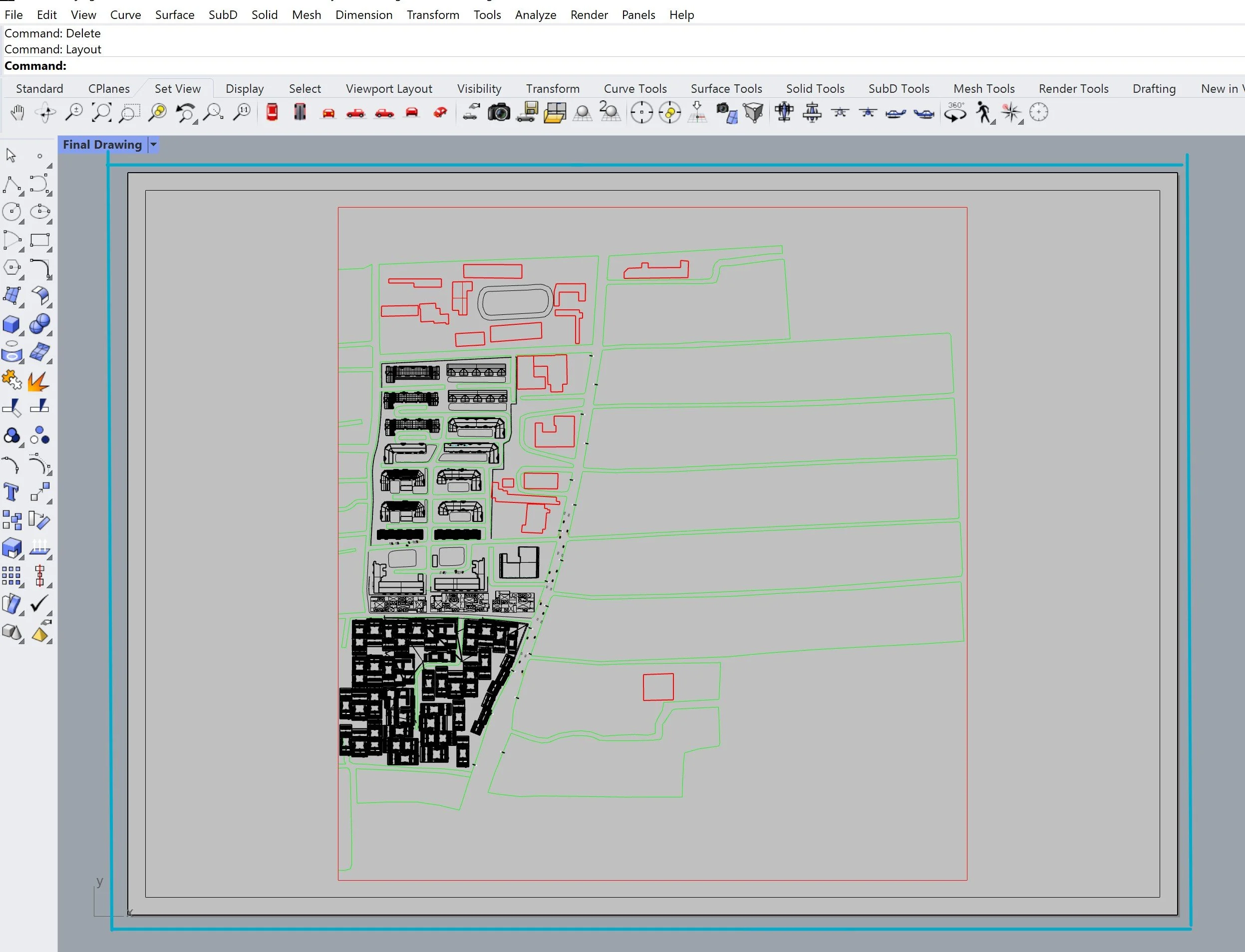Click the Zoom 1:1 icon
Viewport: 1245px width, 952px height.
[x=242, y=113]
